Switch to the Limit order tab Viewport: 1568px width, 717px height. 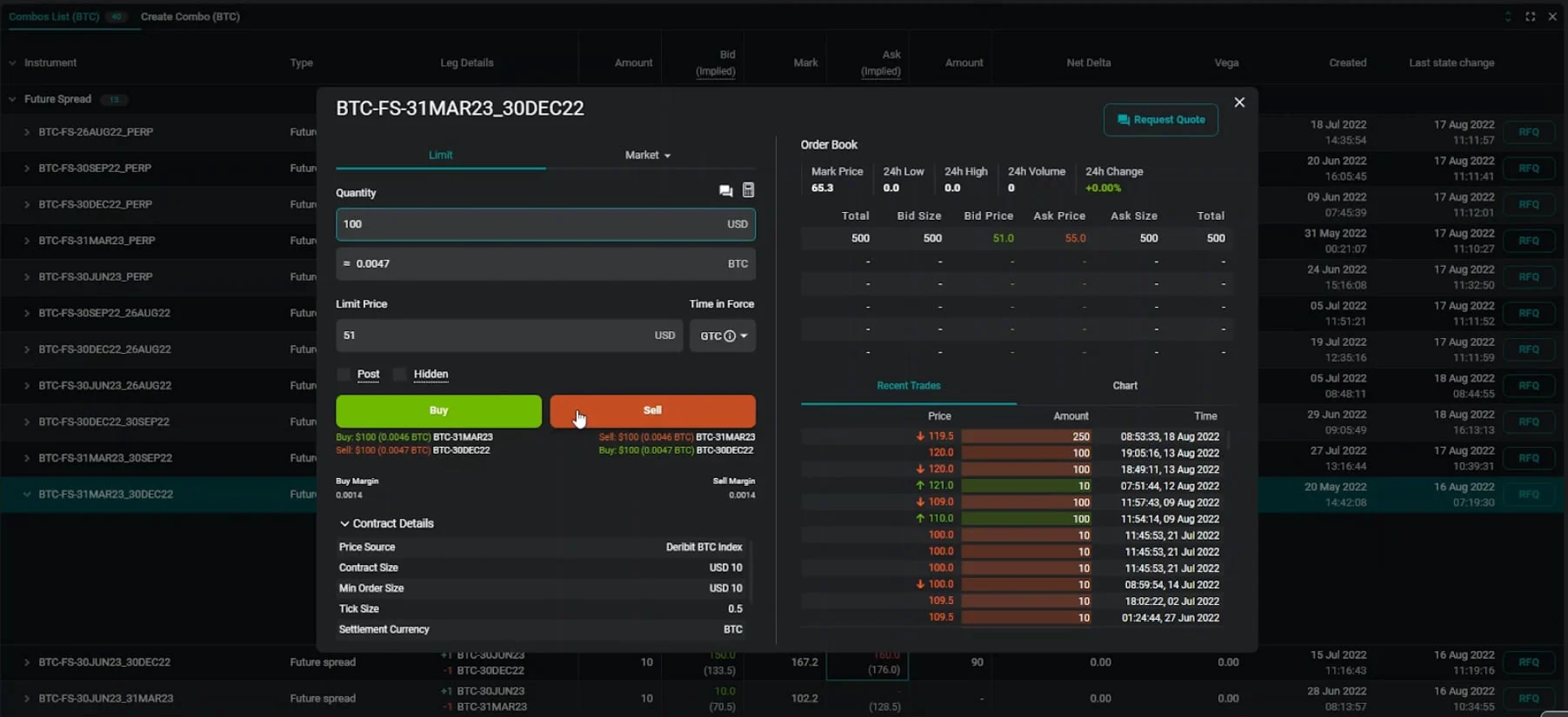(x=441, y=156)
